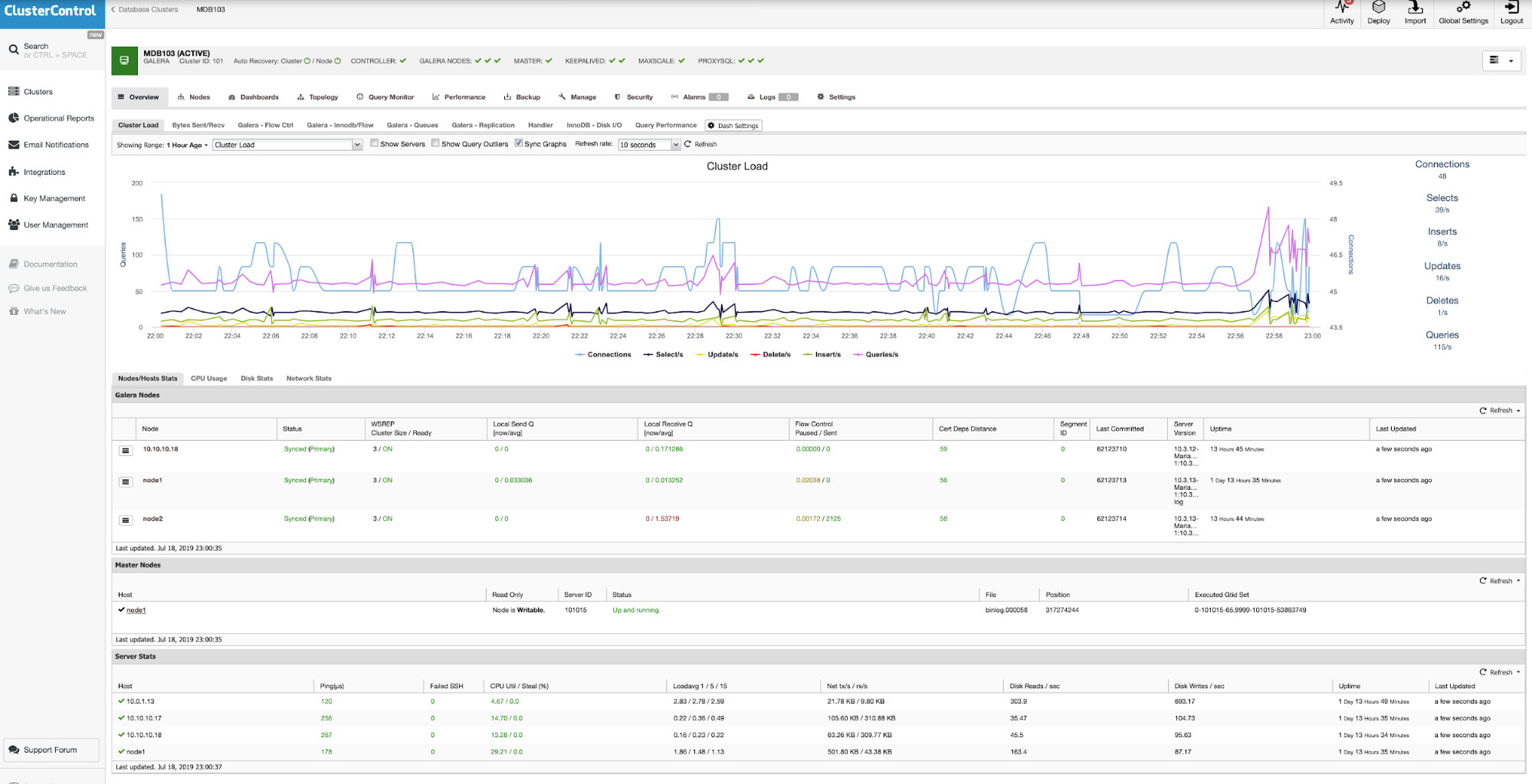Click the ClusterControl logo
Image resolution: width=1532 pixels, height=784 pixels.
[x=51, y=11]
